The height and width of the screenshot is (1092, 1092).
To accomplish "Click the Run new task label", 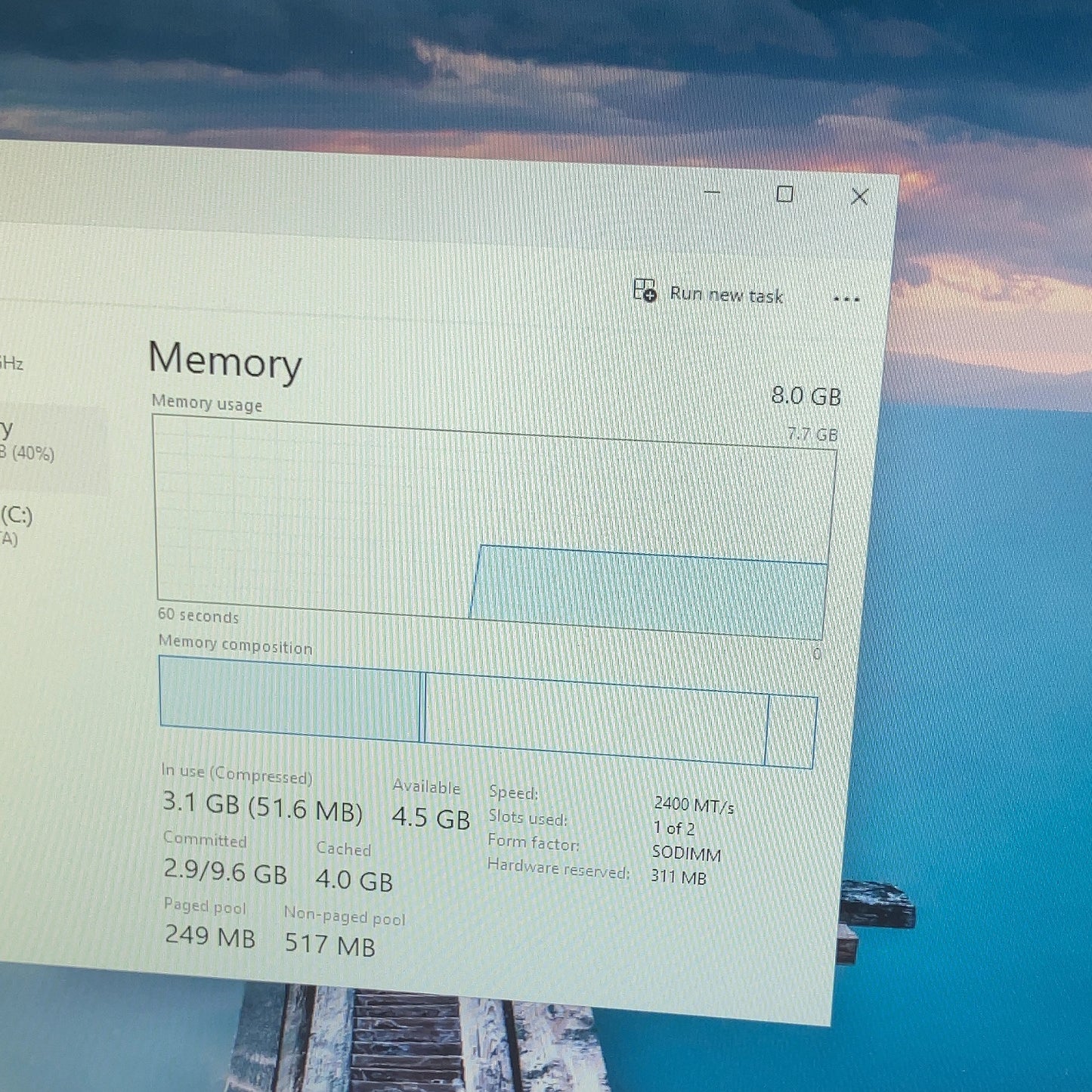I will pyautogui.click(x=726, y=295).
